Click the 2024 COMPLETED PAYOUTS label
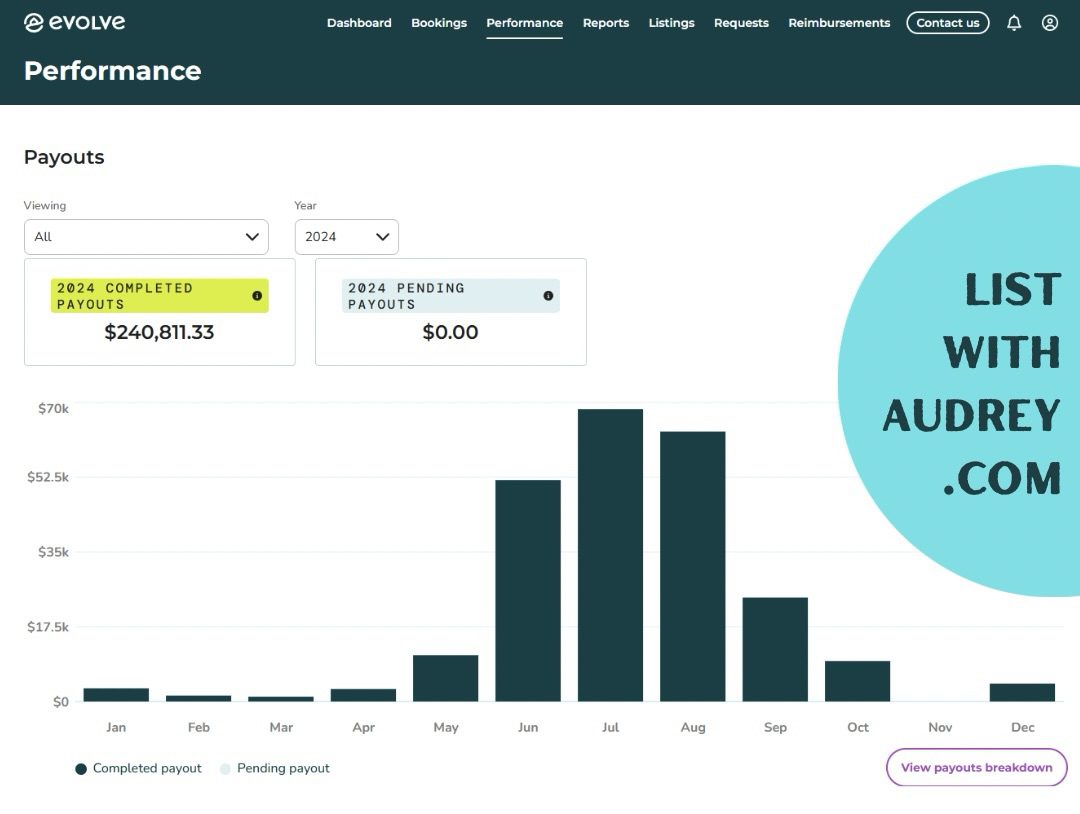 [x=125, y=296]
